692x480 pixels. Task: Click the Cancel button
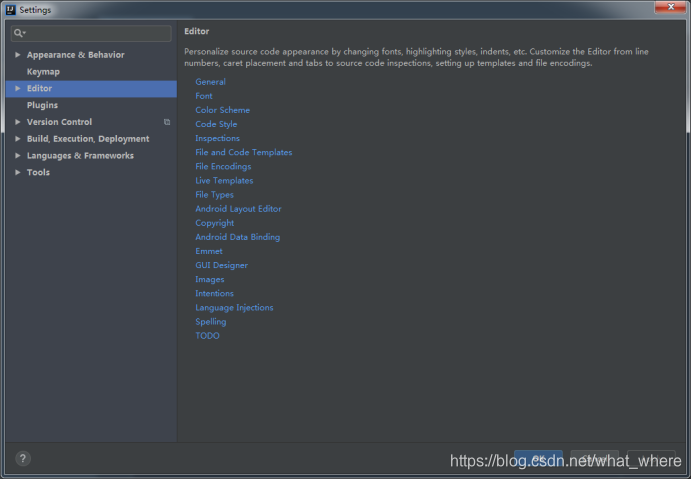[x=594, y=459]
